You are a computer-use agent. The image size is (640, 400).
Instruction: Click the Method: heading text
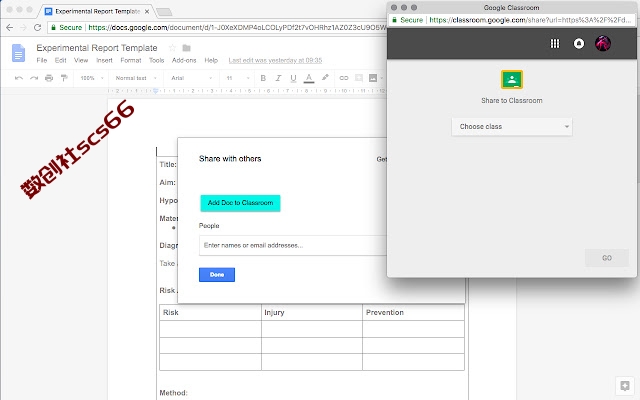pos(173,393)
